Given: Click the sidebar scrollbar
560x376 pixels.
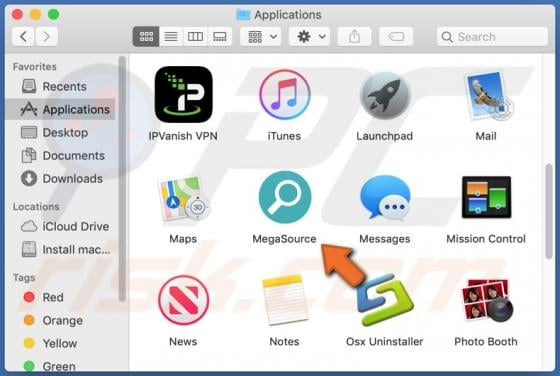Looking at the screenshot, I should pos(122,179).
